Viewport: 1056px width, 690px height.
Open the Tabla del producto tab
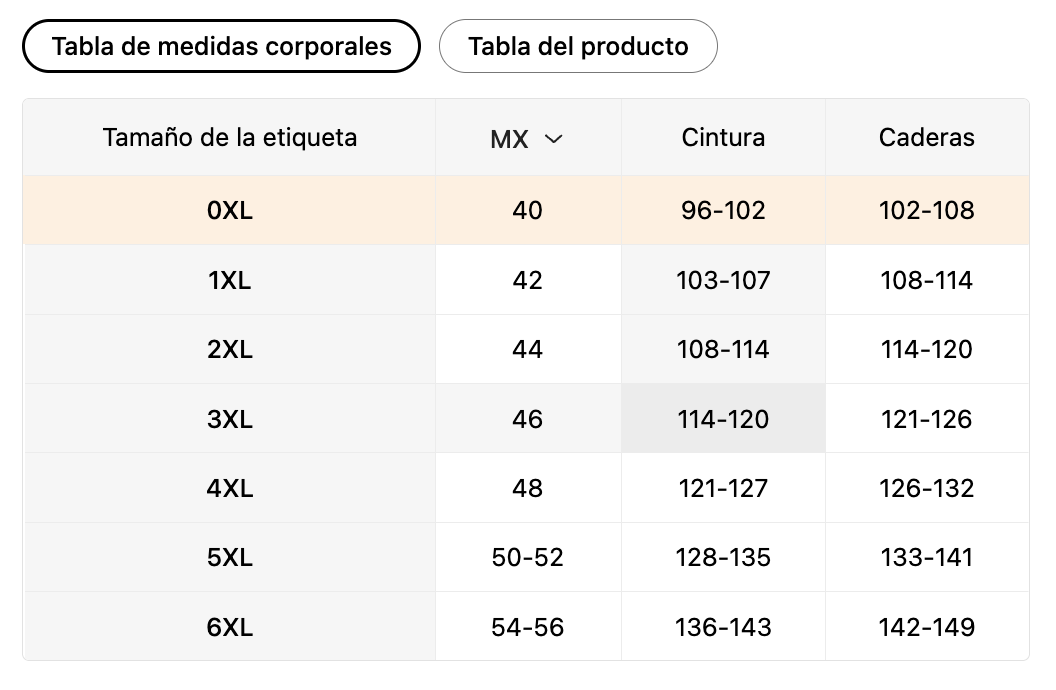click(x=578, y=46)
